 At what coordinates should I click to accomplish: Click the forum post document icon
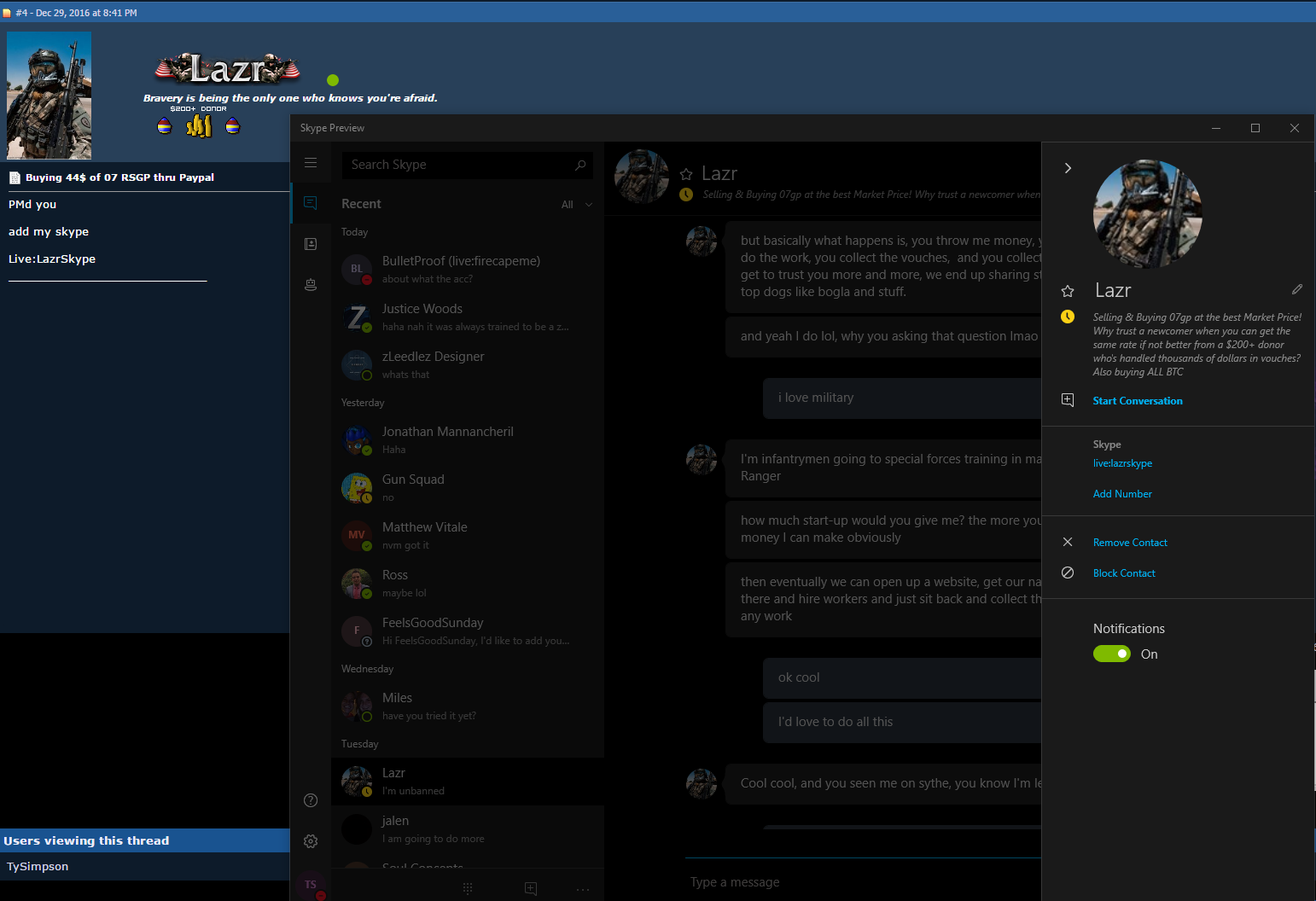15,177
